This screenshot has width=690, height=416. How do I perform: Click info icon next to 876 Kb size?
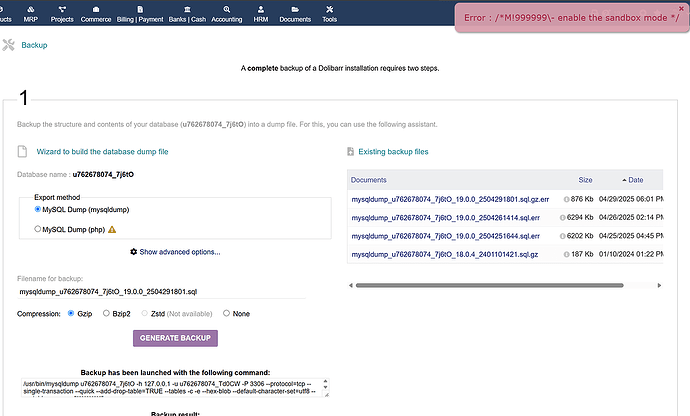(x=566, y=199)
